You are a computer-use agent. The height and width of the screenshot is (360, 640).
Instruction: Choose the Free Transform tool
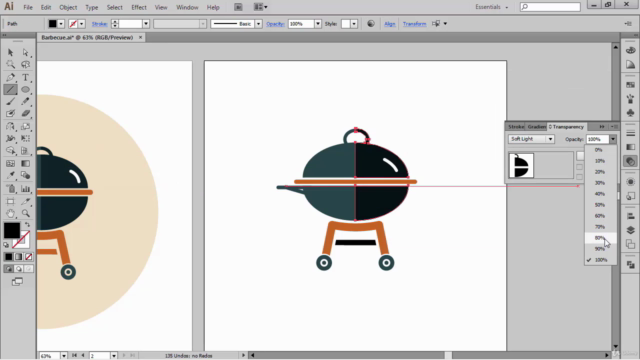(26, 138)
